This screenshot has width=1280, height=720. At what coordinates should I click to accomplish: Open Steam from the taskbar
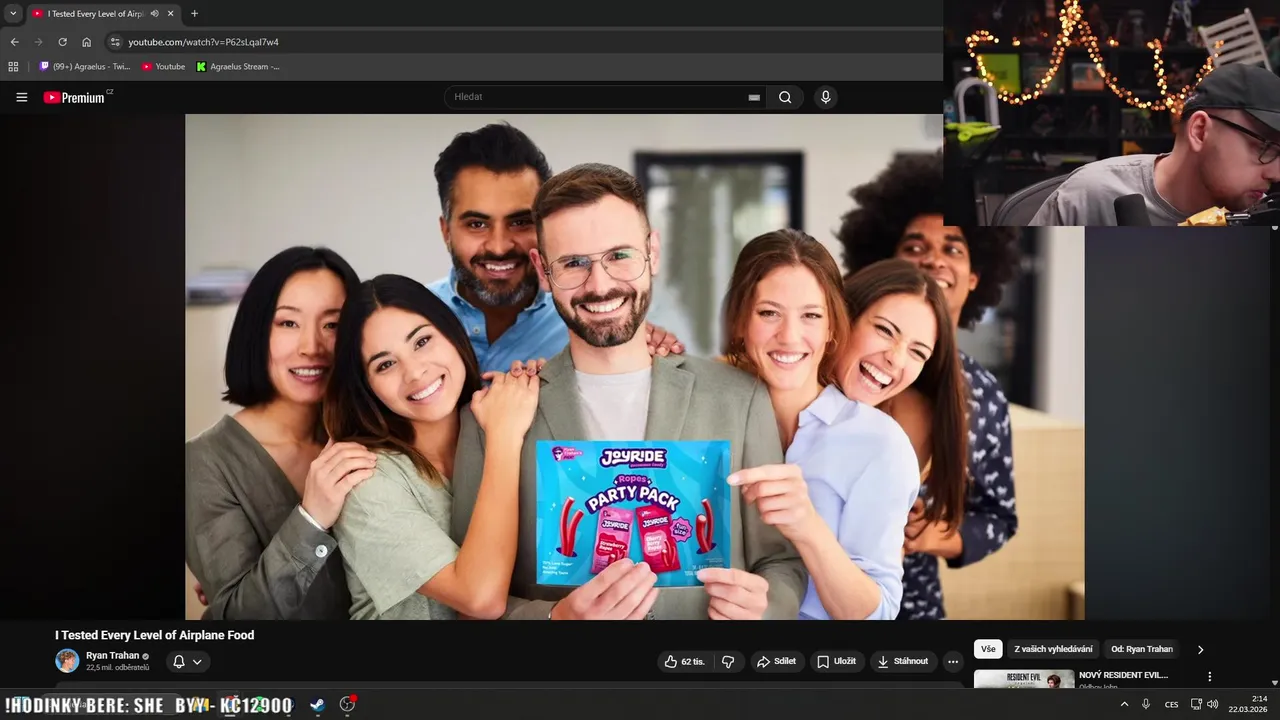point(317,704)
